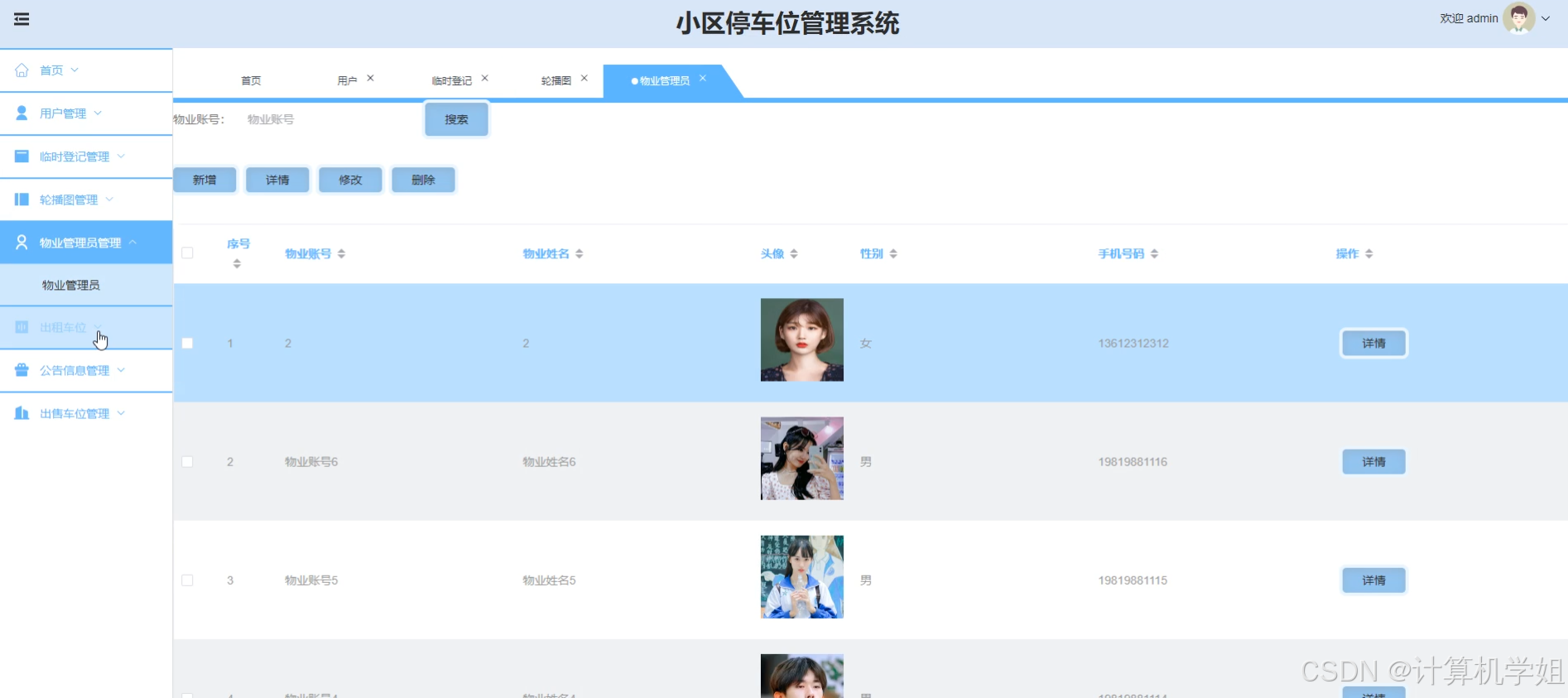Close the 物业管理员 tab
1568x698 pixels.
point(703,78)
